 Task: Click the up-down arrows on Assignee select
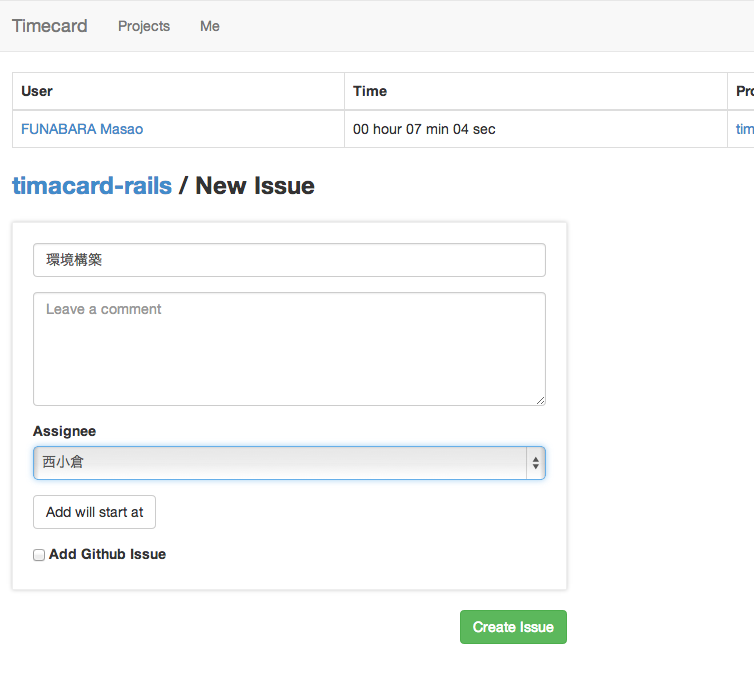click(x=535, y=463)
